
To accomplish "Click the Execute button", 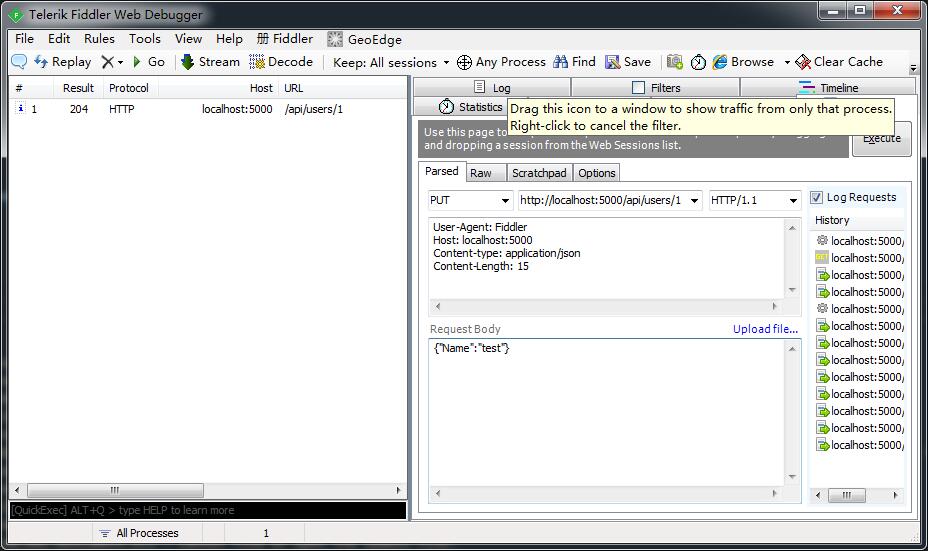I will (881, 138).
